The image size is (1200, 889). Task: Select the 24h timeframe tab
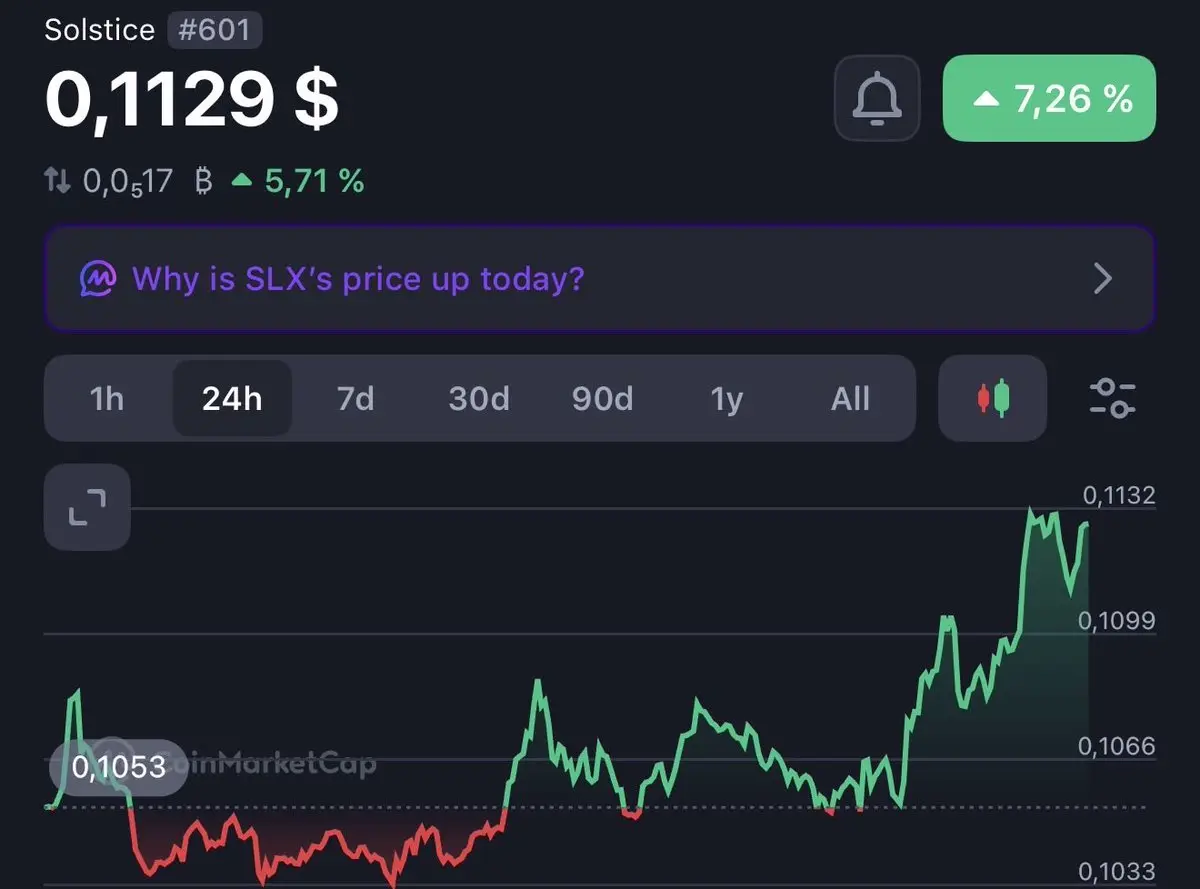tap(232, 399)
